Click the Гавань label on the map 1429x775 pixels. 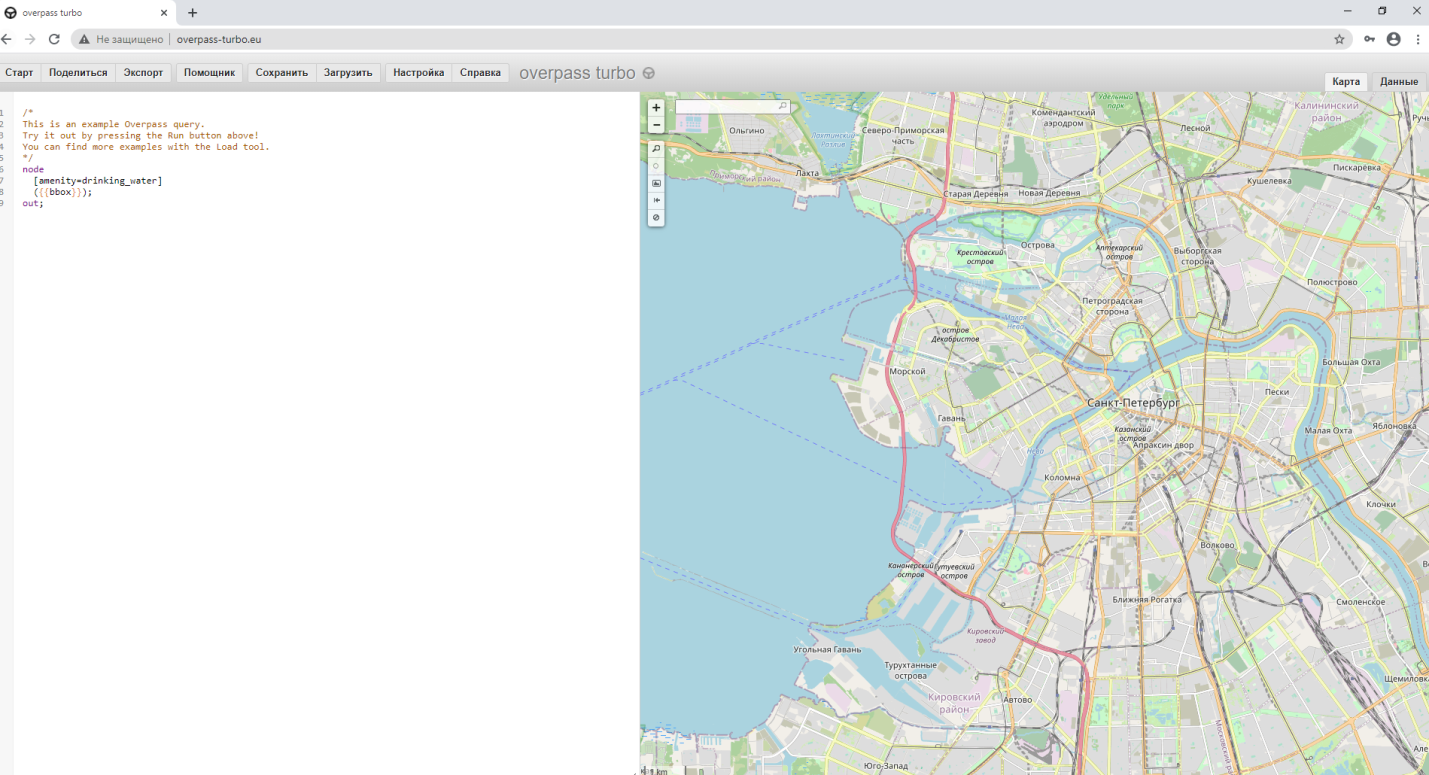tap(951, 418)
